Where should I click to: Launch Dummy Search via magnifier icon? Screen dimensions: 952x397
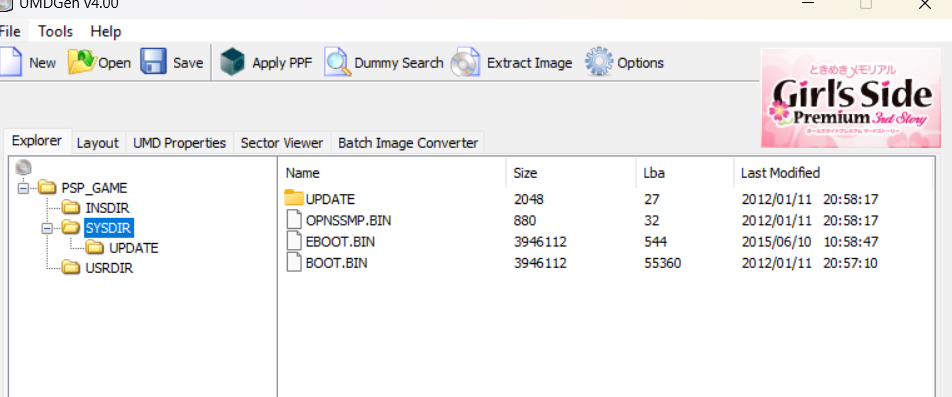click(338, 62)
